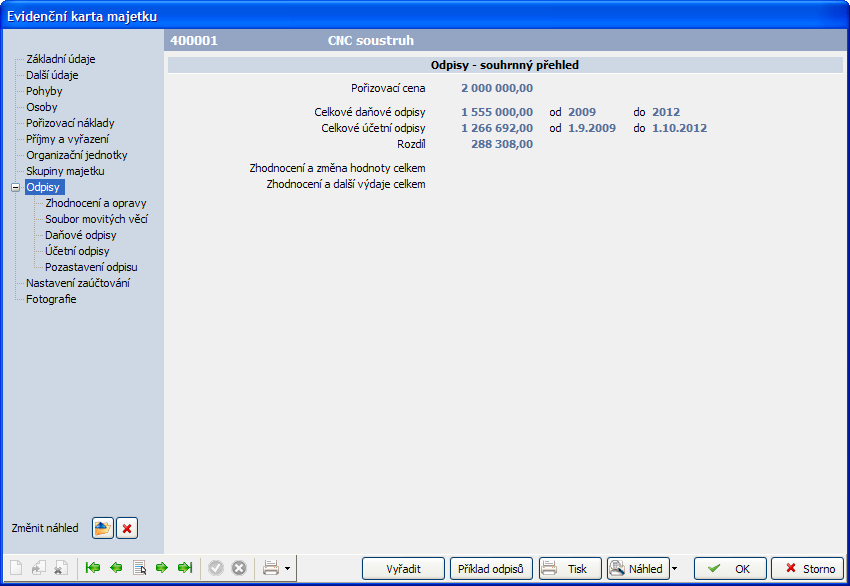Image resolution: width=850 pixels, height=586 pixels.
Task: Click the Tisk print button
Action: point(570,569)
